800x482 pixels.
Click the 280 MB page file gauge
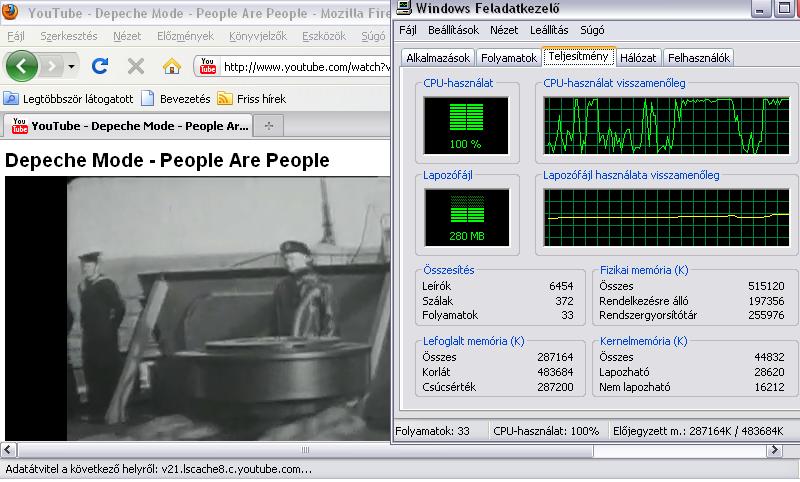tap(466, 218)
